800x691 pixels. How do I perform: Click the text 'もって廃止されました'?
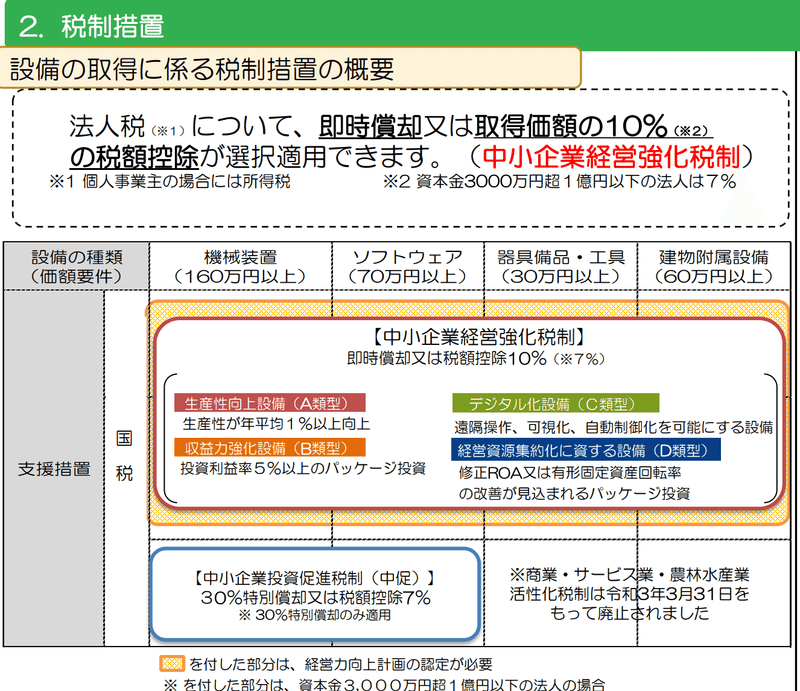(x=629, y=612)
